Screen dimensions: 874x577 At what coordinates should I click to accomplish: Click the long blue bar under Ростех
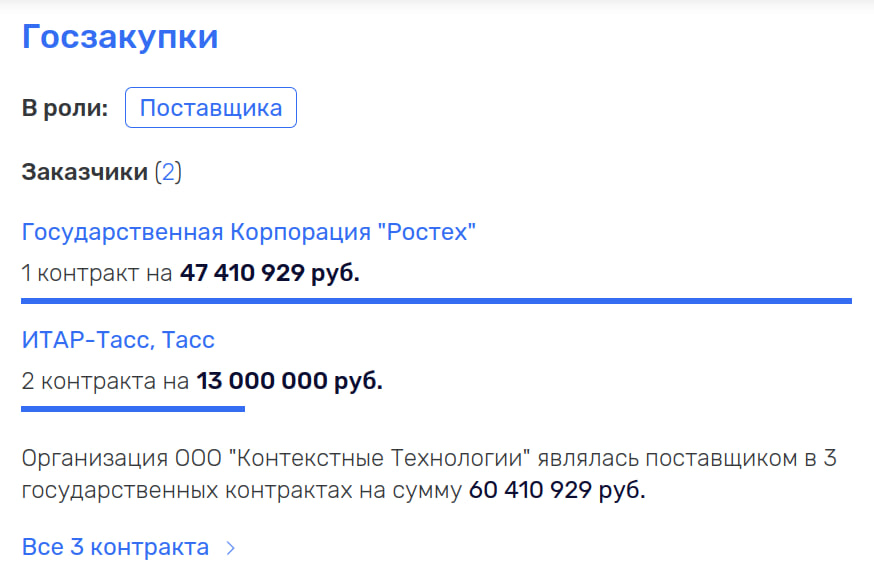[x=436, y=300]
